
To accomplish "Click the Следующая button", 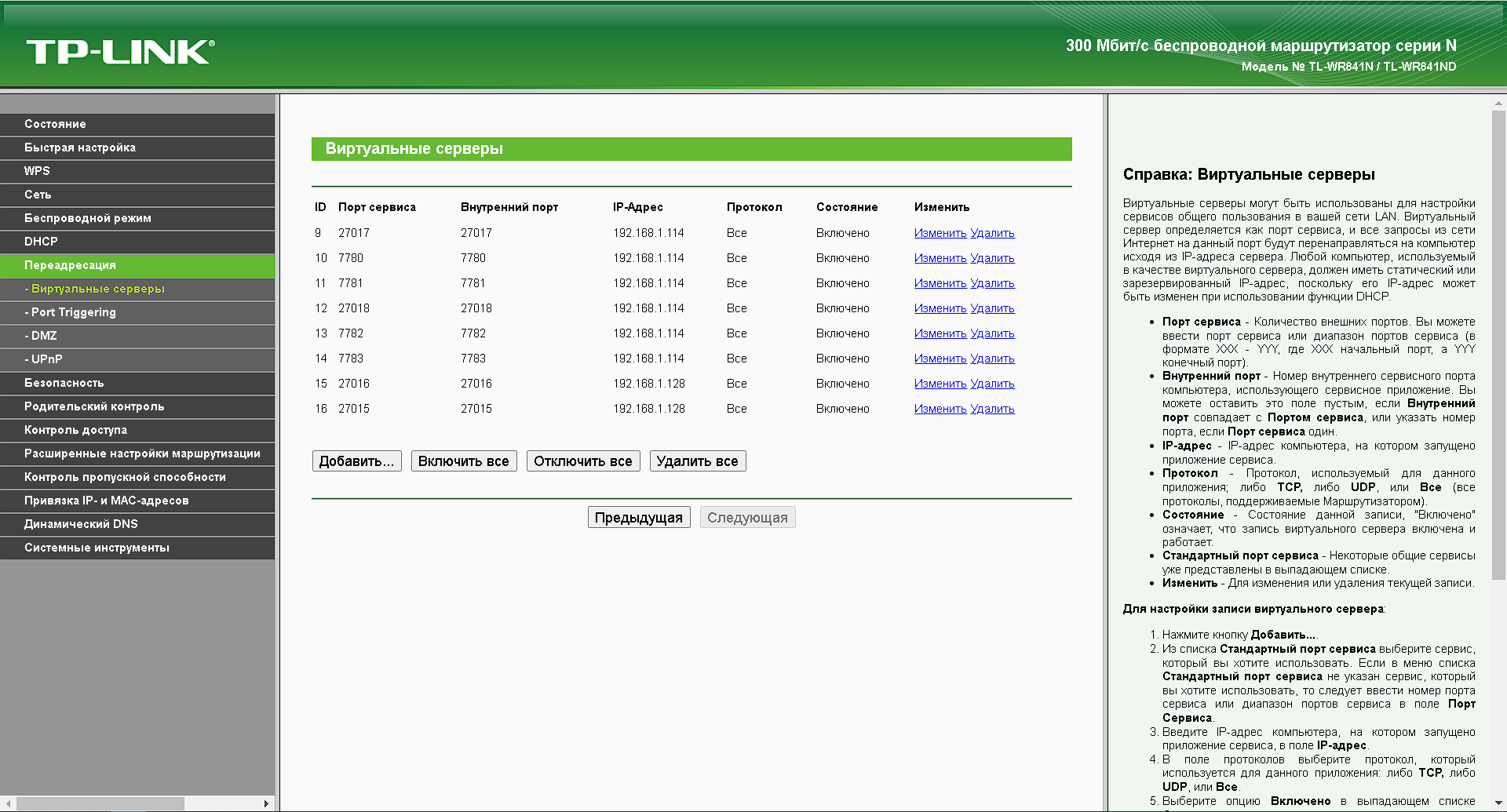I will (x=747, y=518).
